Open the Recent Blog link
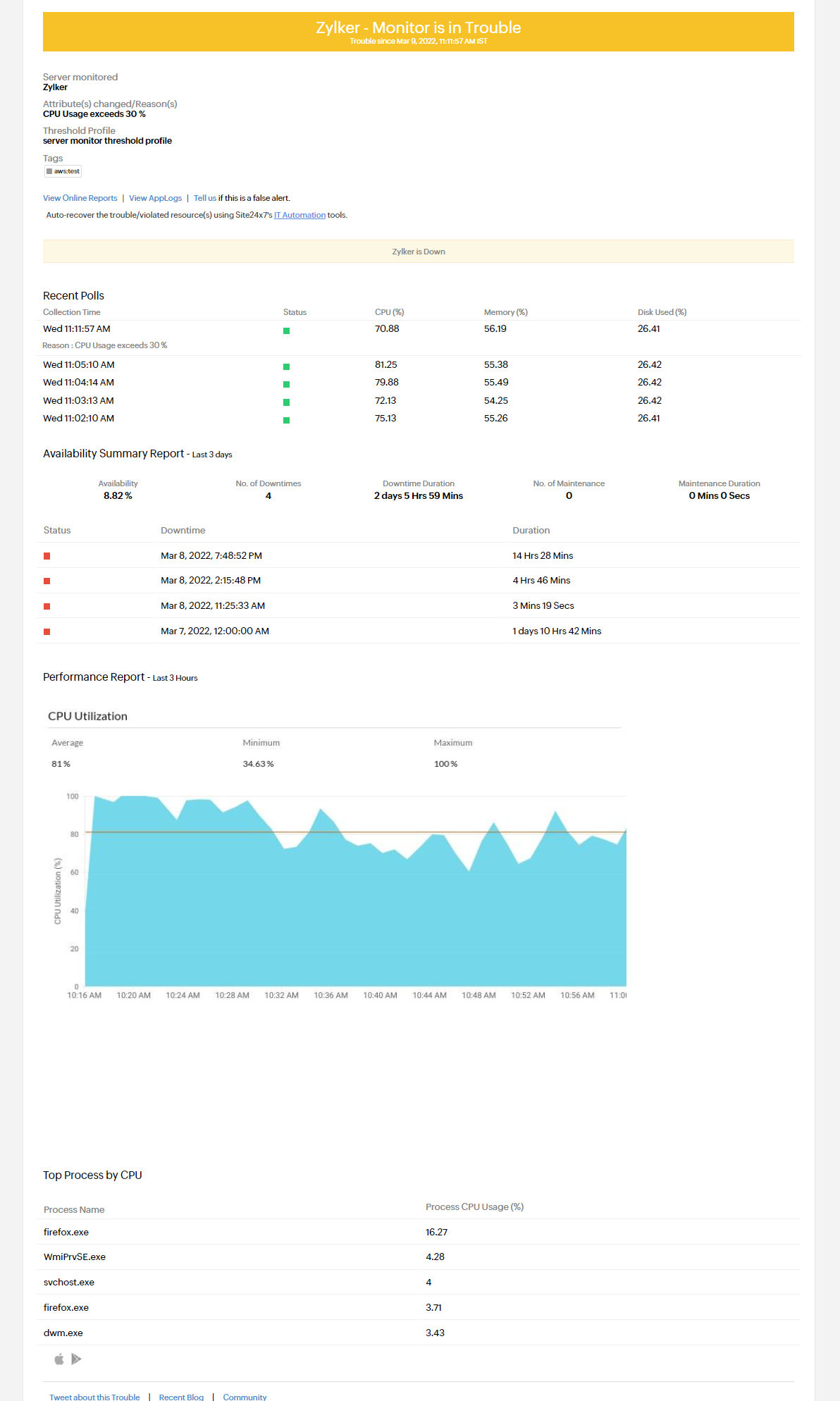The width and height of the screenshot is (840, 1401). [181, 1397]
